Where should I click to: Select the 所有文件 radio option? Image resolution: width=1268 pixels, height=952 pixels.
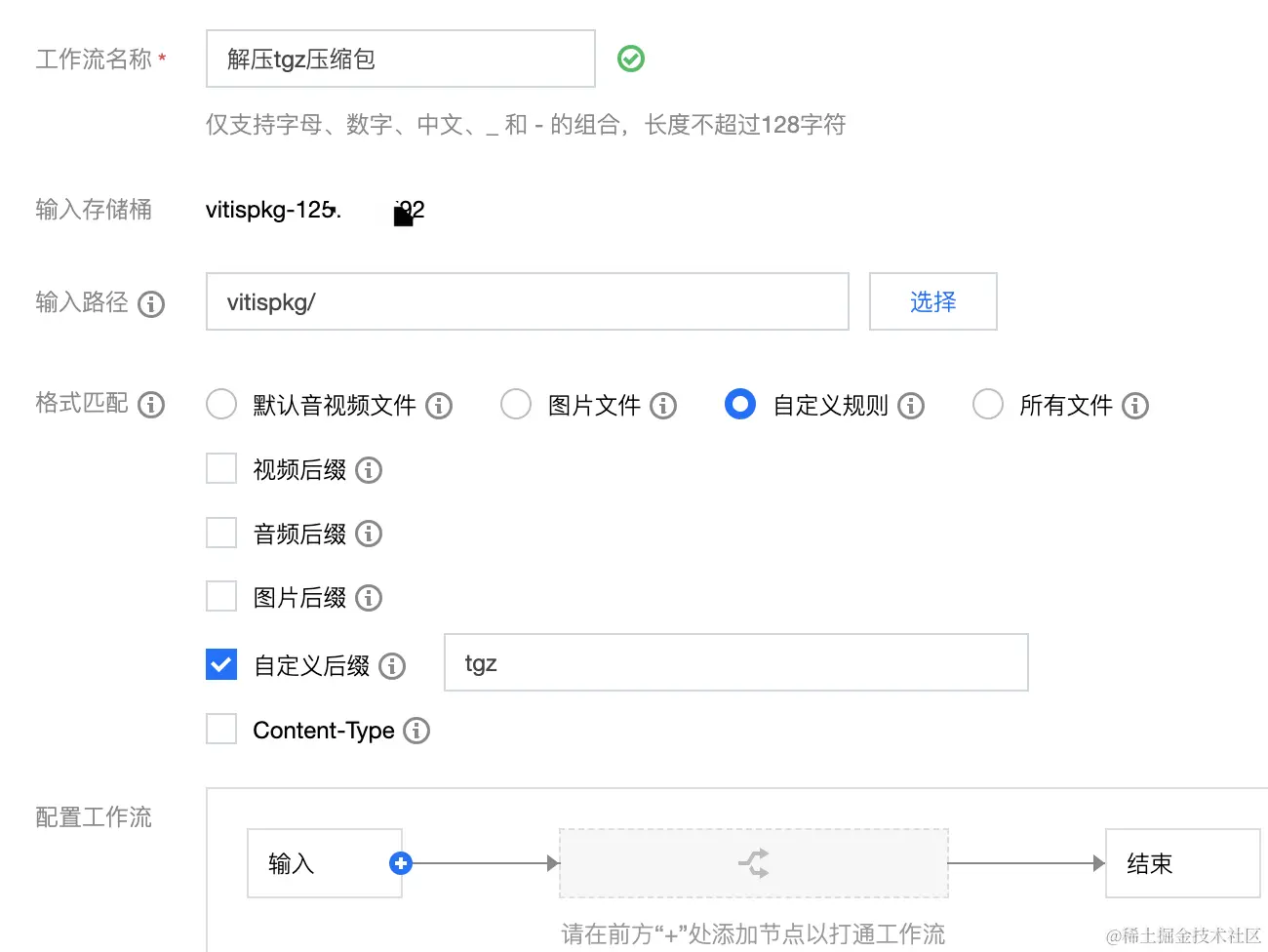988,404
